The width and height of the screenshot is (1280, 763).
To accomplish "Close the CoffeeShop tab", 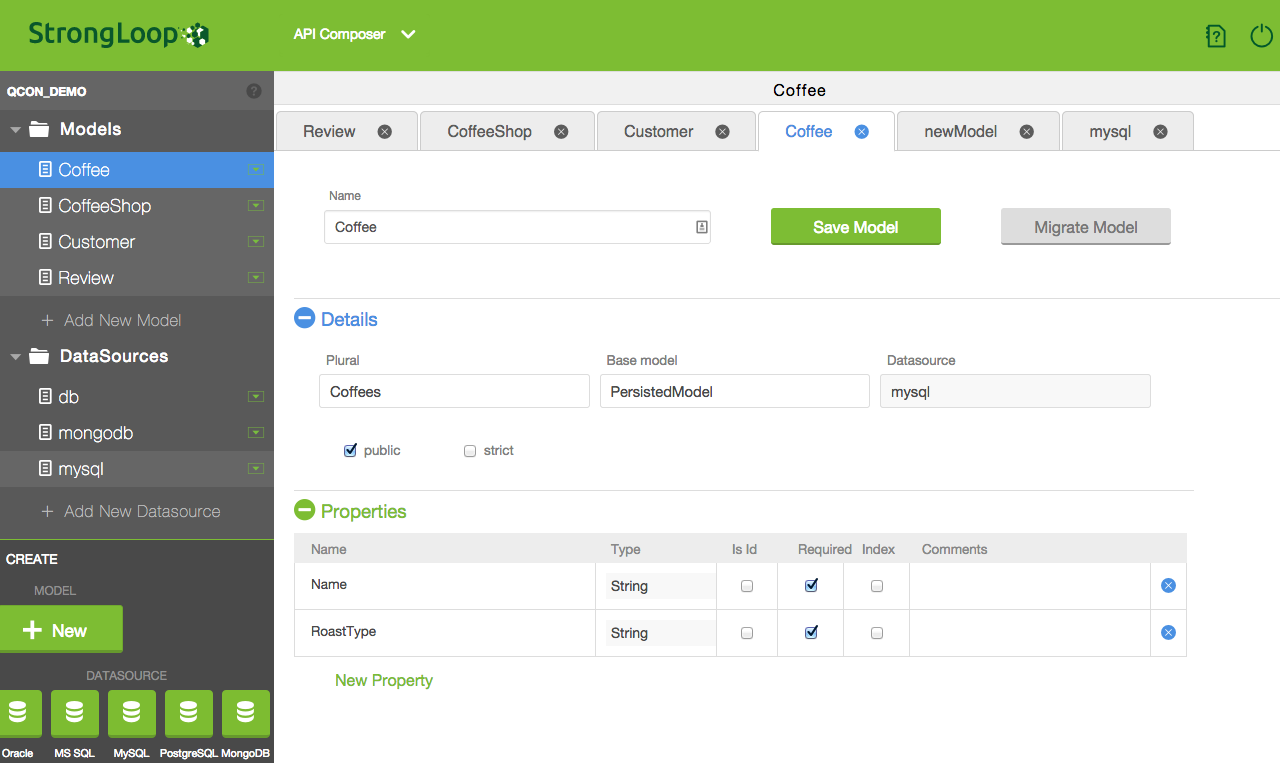I will (x=561, y=131).
